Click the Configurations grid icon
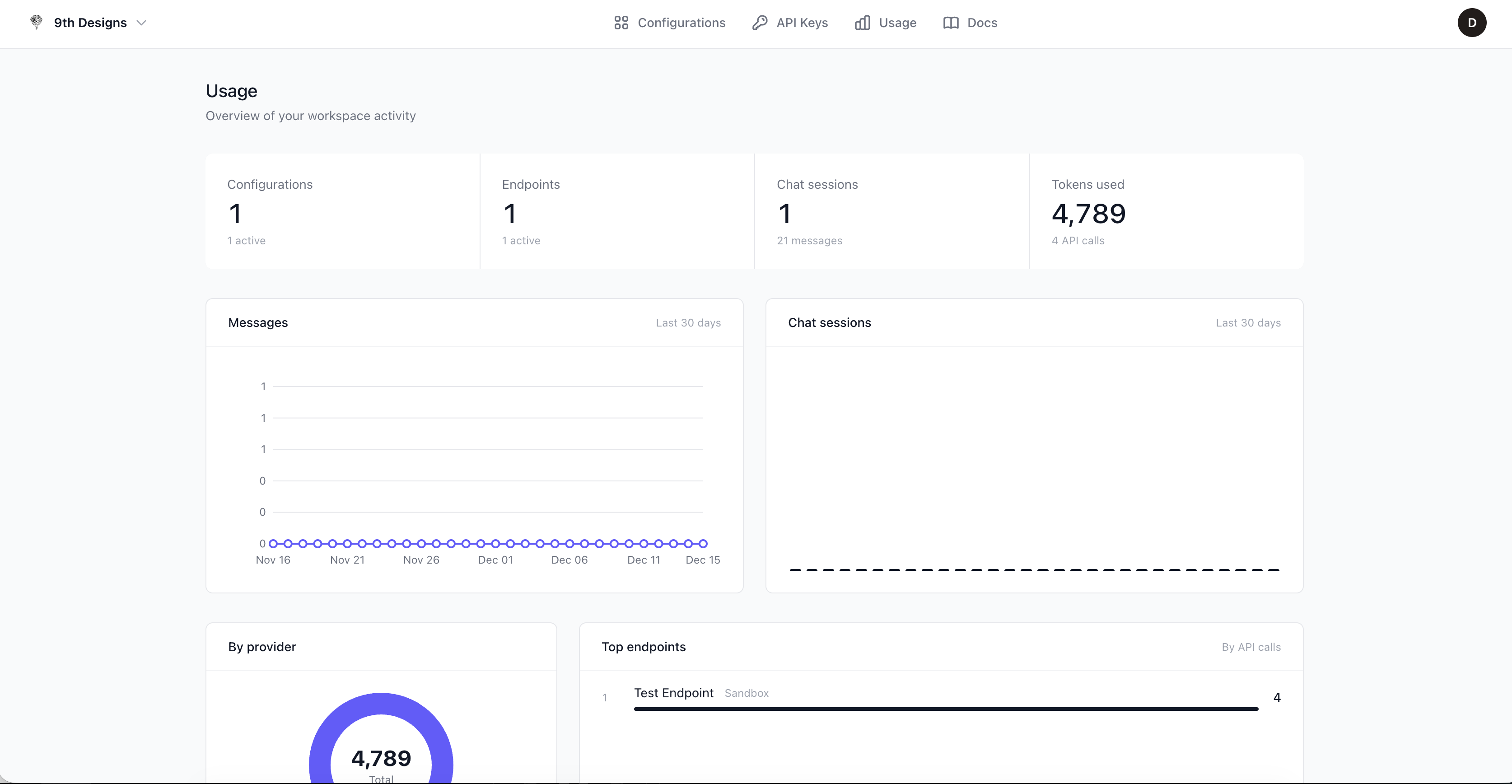 pyautogui.click(x=621, y=23)
